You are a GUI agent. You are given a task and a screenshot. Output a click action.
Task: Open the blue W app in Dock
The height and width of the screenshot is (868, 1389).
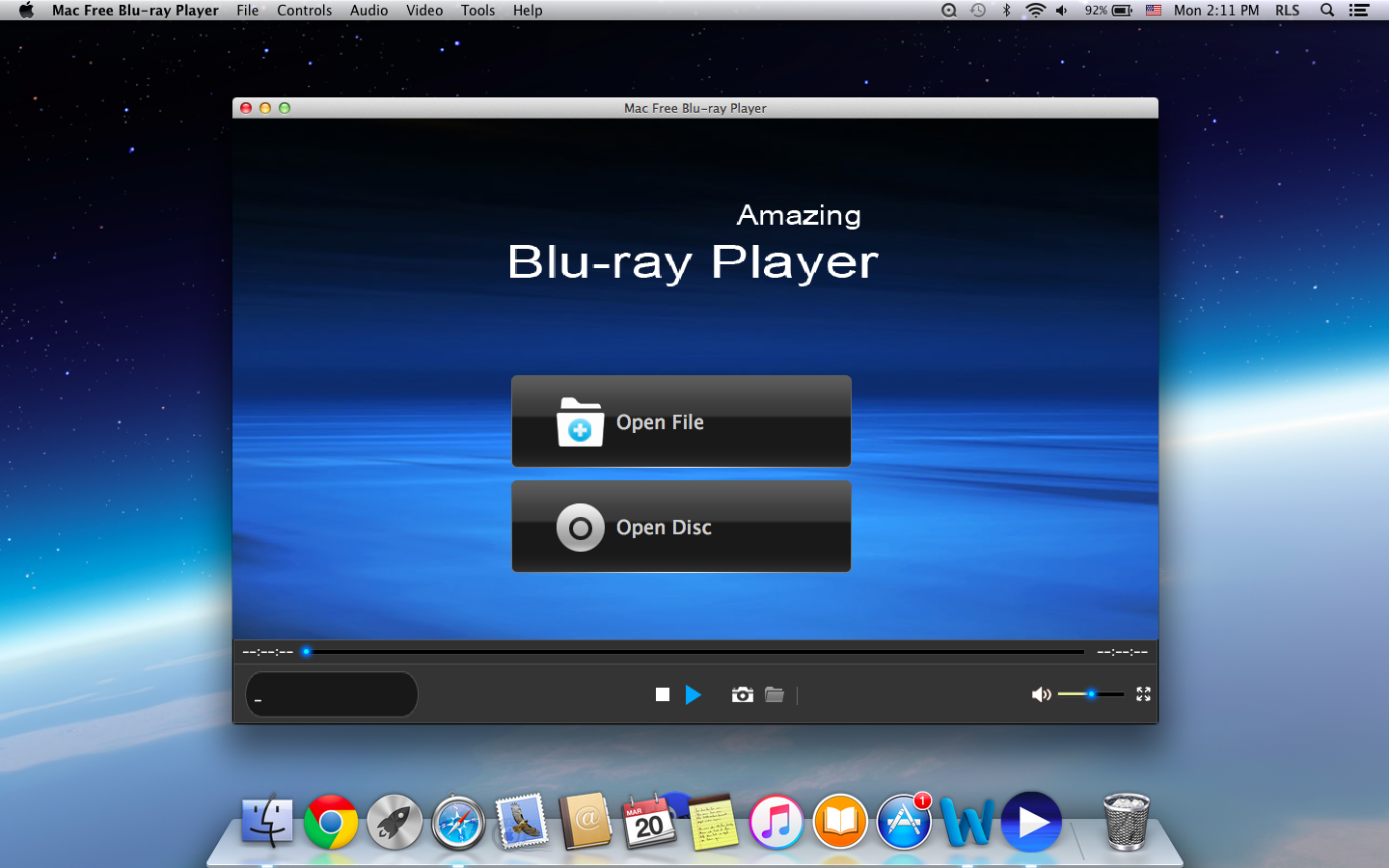coord(967,823)
